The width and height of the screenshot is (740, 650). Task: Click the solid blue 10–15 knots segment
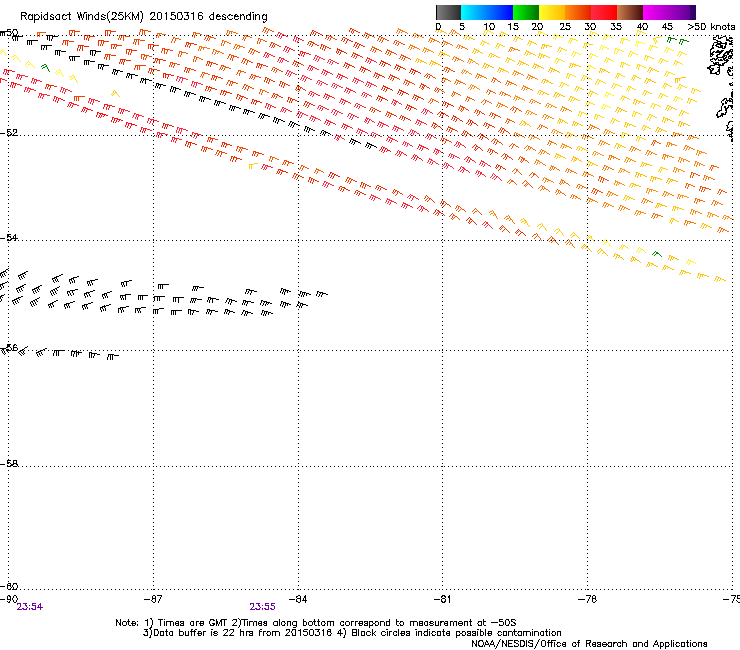[500, 12]
